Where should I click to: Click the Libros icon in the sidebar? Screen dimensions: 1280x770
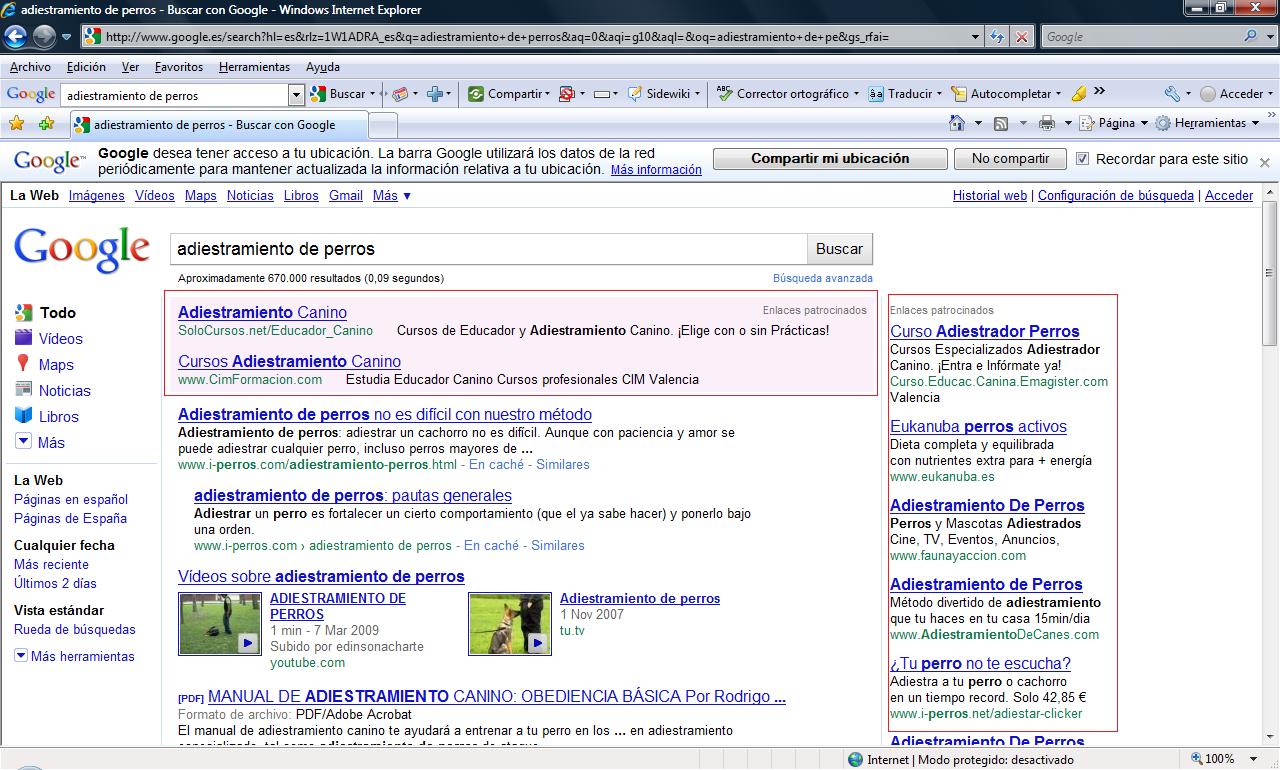click(x=23, y=416)
